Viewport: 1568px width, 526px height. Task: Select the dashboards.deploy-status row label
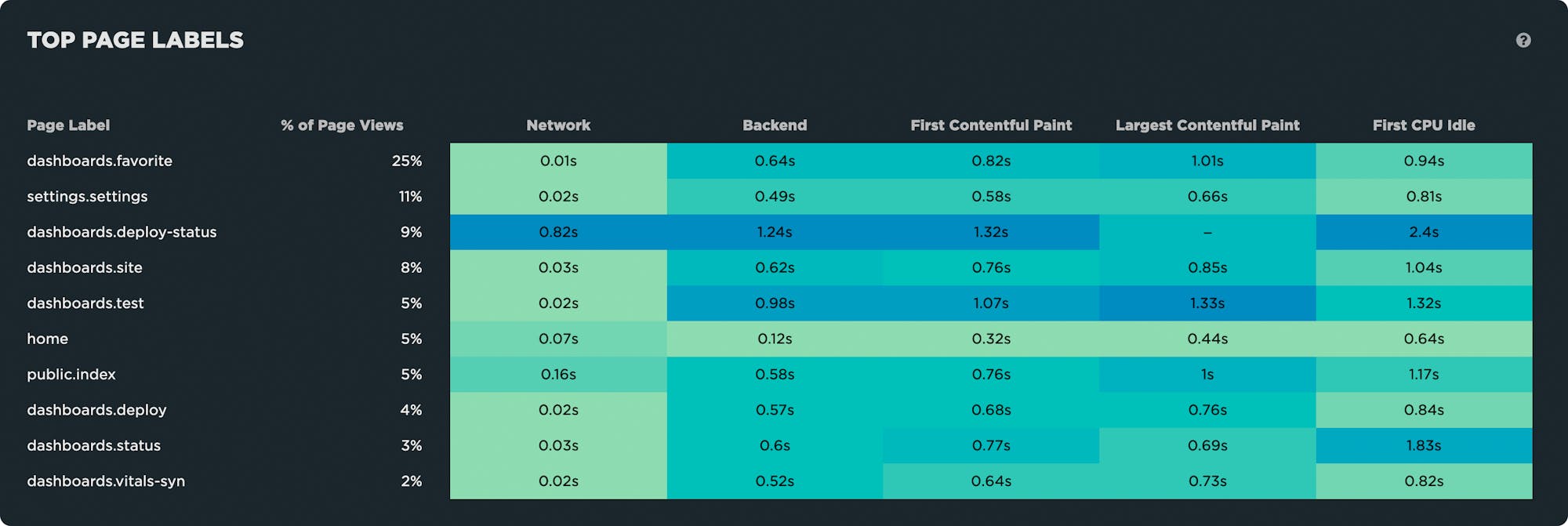(x=122, y=232)
